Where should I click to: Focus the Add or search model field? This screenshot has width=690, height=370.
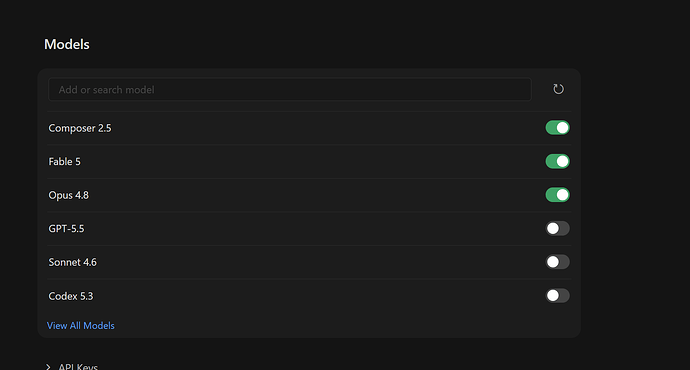pyautogui.click(x=290, y=89)
